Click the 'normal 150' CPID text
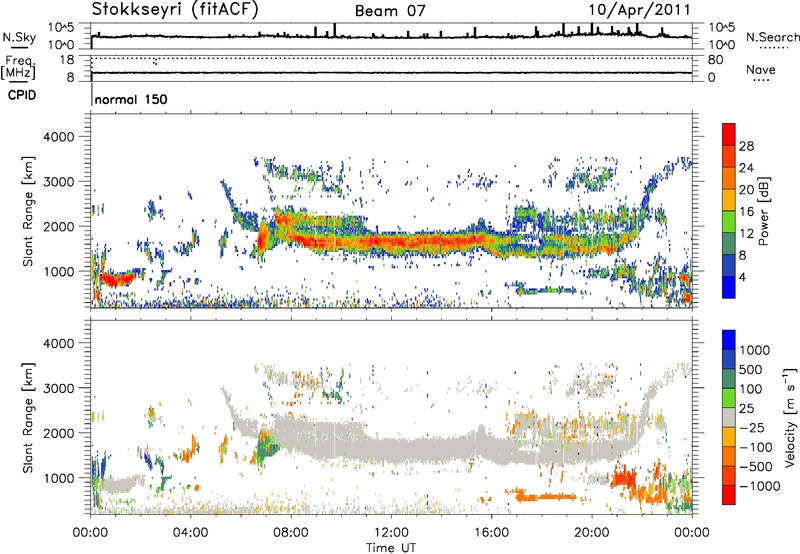Screen dimensions: 800x554 pyautogui.click(x=131, y=99)
